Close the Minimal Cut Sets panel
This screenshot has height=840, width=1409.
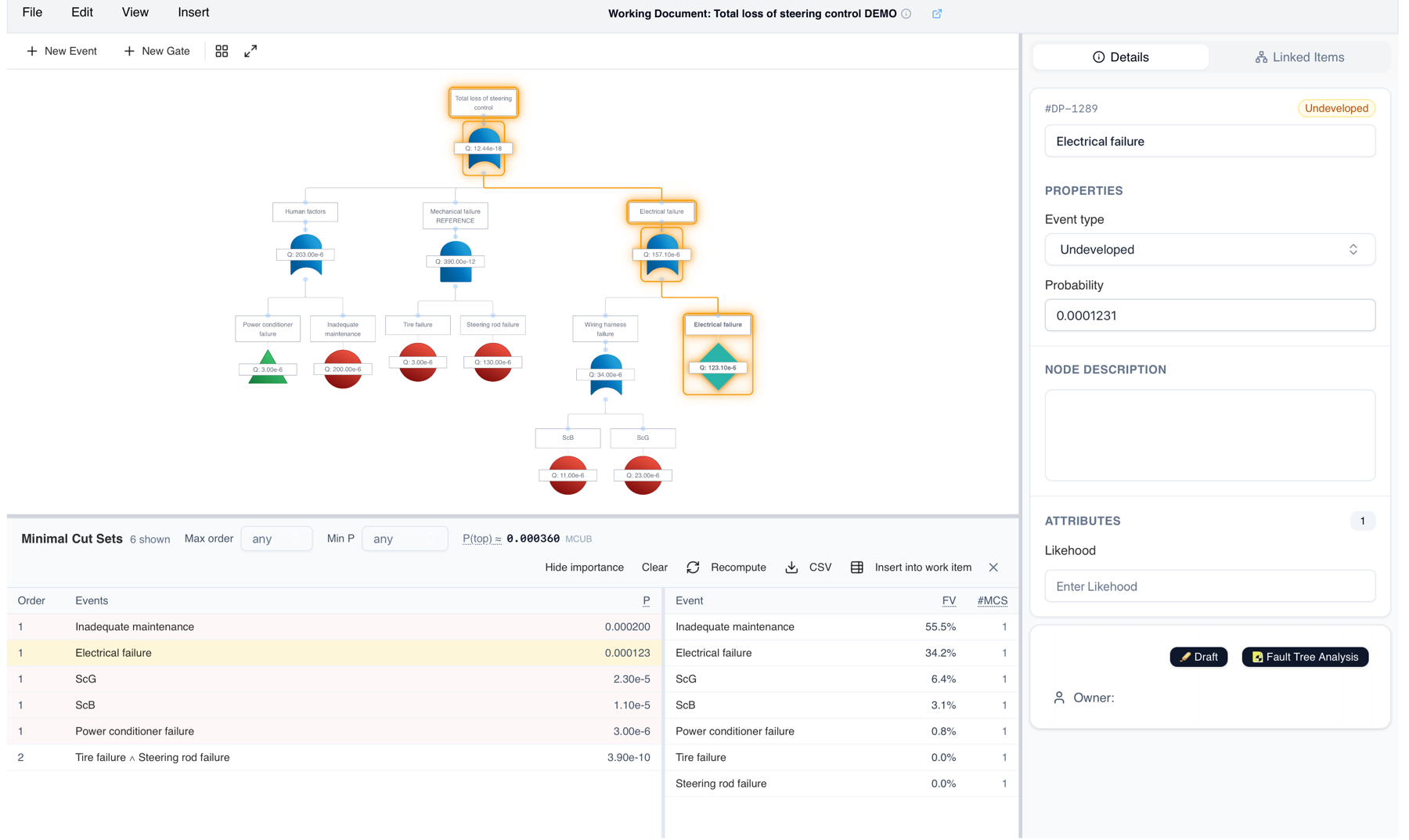tap(993, 568)
